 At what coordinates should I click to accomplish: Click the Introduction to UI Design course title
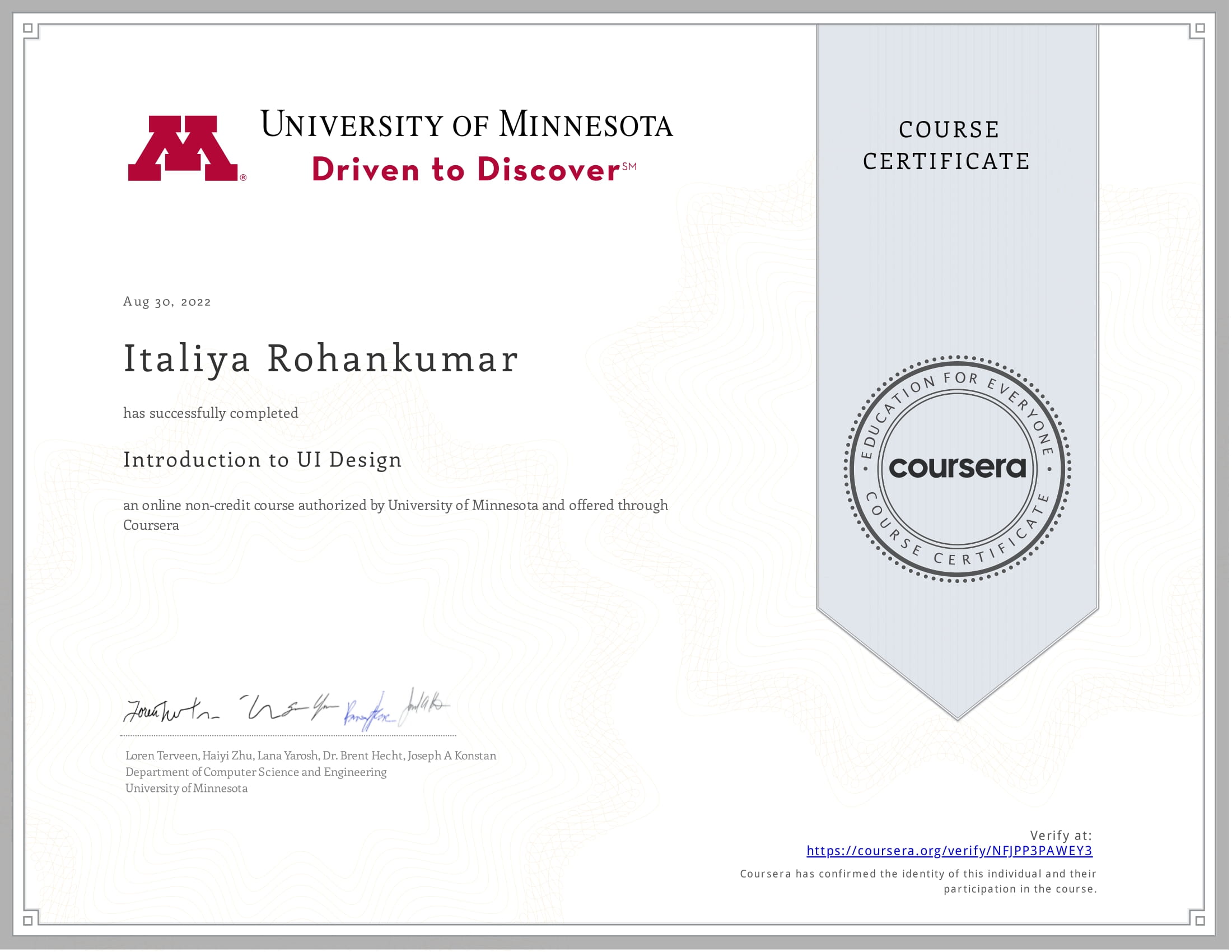[x=262, y=460]
